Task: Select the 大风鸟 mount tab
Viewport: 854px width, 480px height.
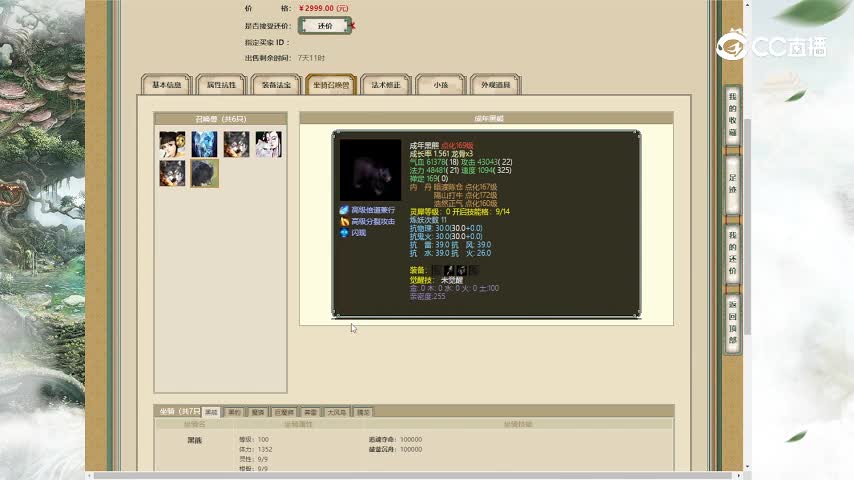Action: point(337,412)
